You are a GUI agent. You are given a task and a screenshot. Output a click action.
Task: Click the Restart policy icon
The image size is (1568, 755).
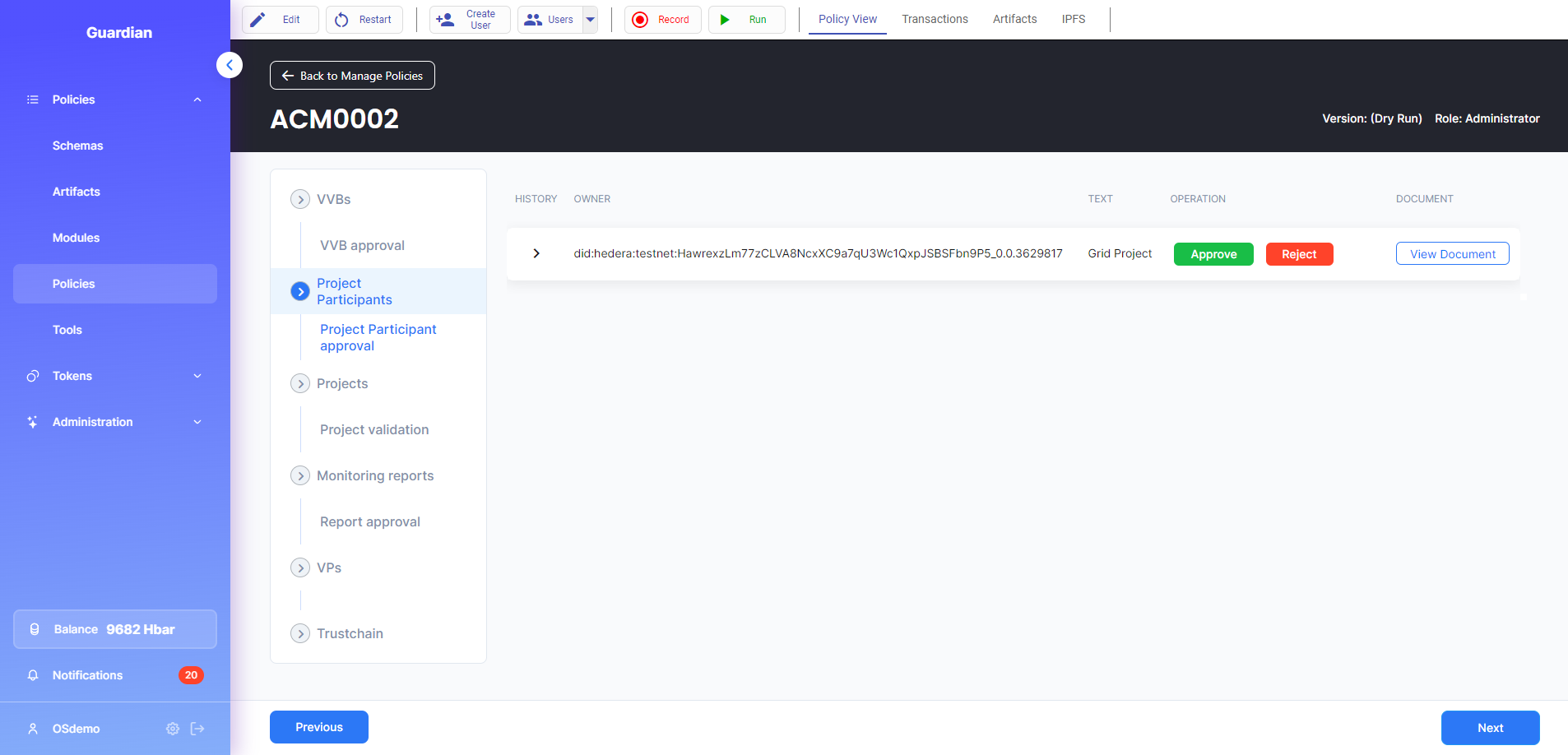342,20
